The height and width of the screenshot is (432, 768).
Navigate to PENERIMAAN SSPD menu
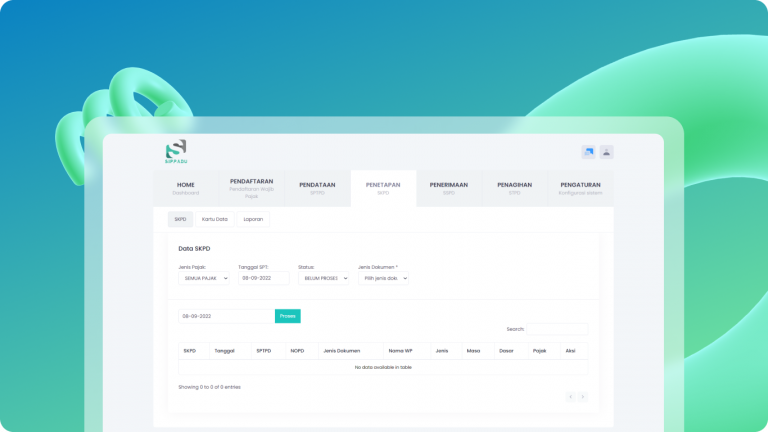click(449, 188)
